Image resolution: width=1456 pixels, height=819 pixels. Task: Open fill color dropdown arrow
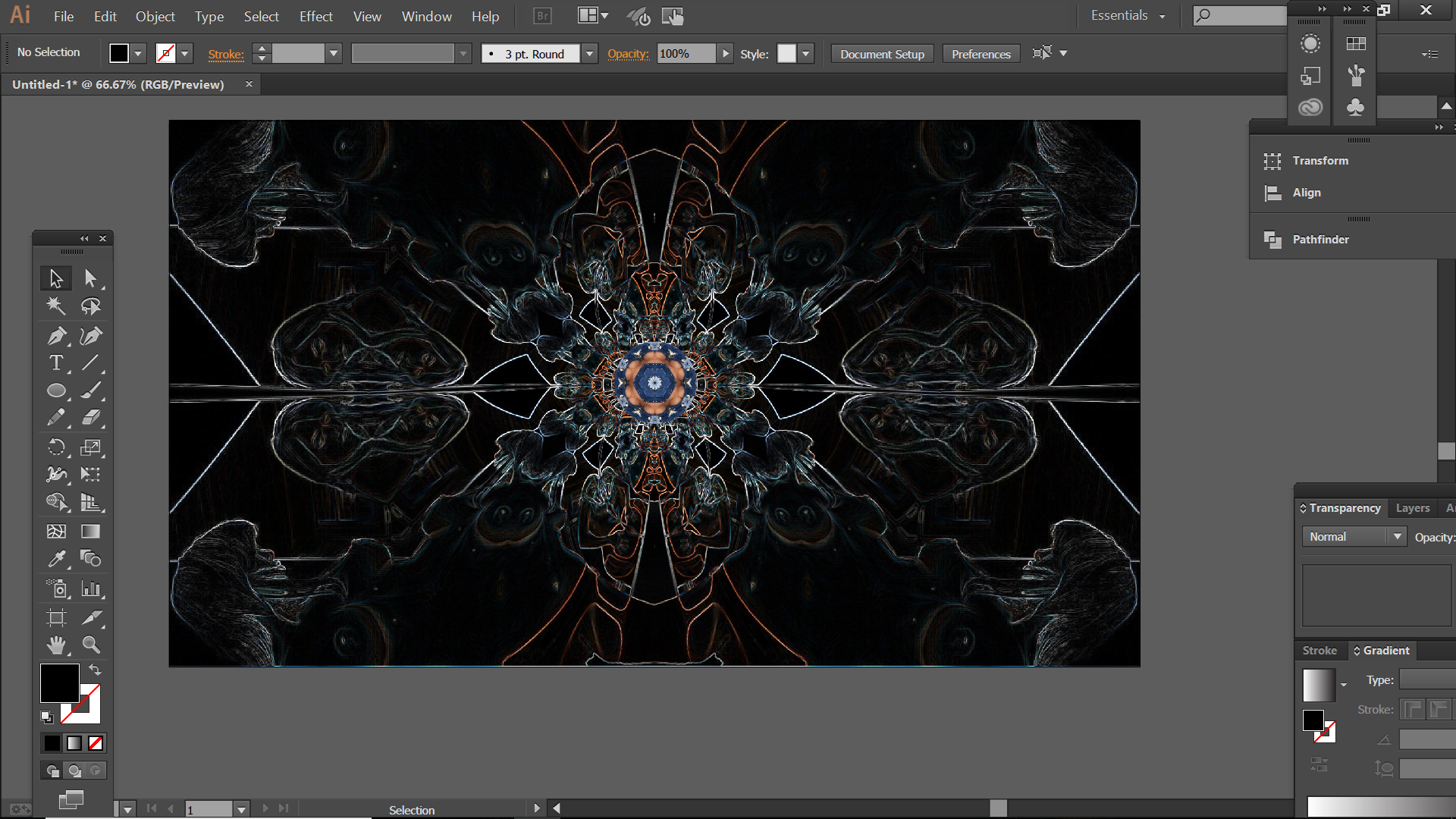click(x=138, y=54)
